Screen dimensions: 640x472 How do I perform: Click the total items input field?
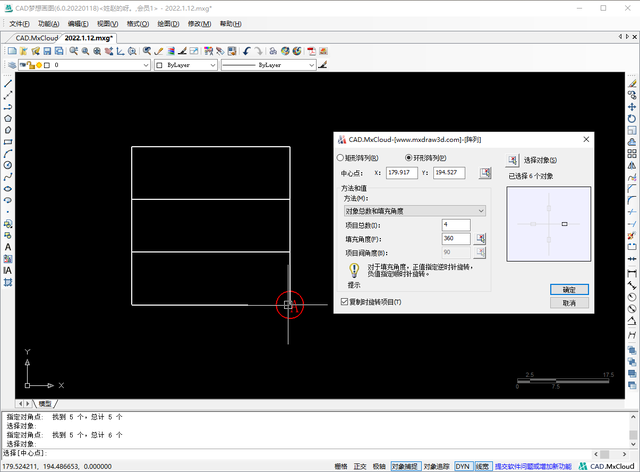pos(456,225)
